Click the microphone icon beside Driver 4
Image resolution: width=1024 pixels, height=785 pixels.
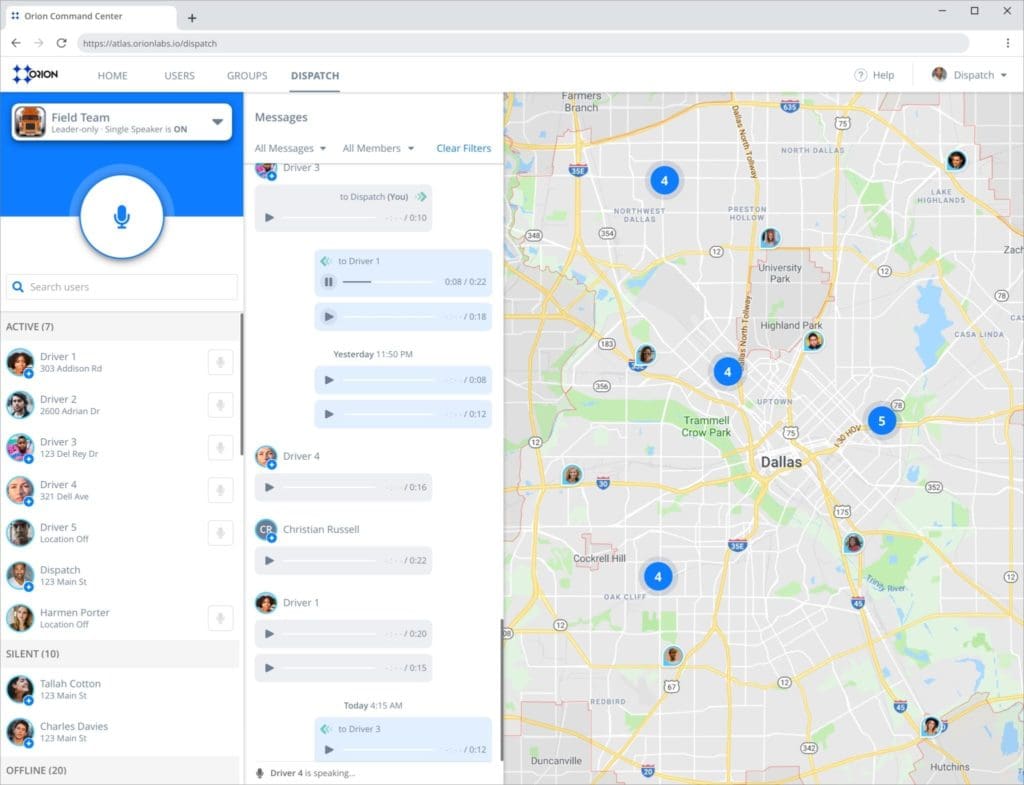(220, 490)
